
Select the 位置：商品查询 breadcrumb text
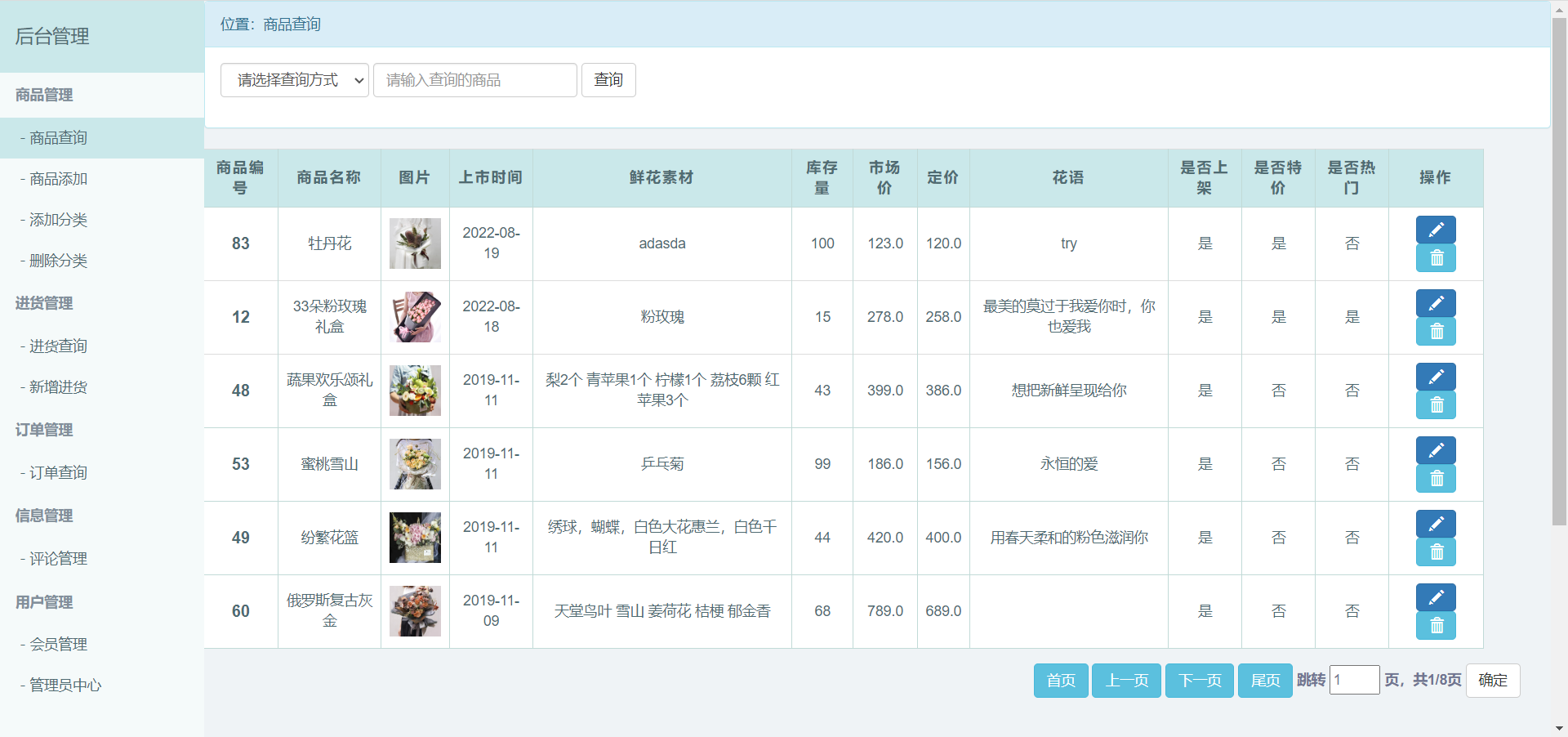coord(270,25)
